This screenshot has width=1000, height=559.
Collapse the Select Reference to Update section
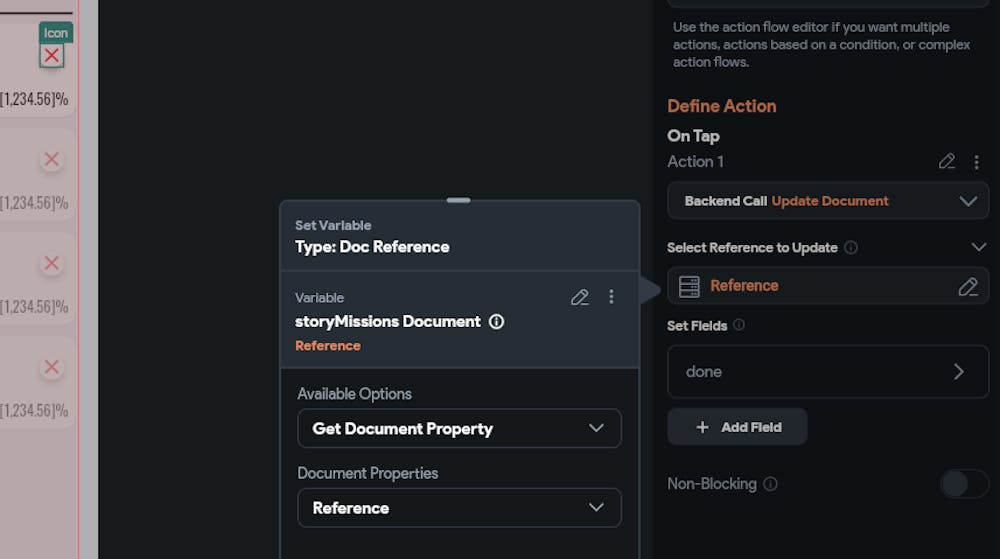979,247
